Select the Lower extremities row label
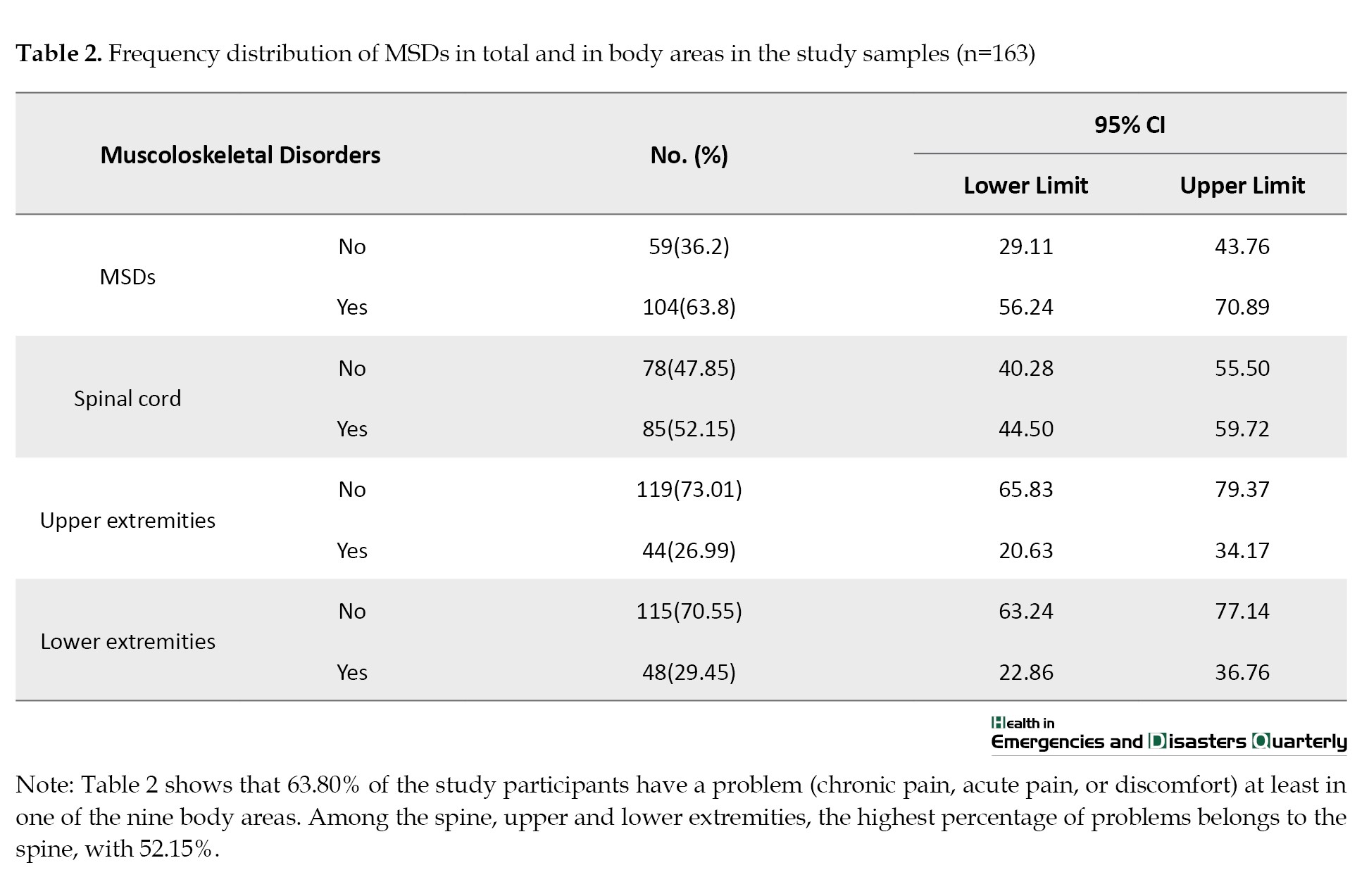Image resolution: width=1369 pixels, height=896 pixels. click(x=127, y=641)
